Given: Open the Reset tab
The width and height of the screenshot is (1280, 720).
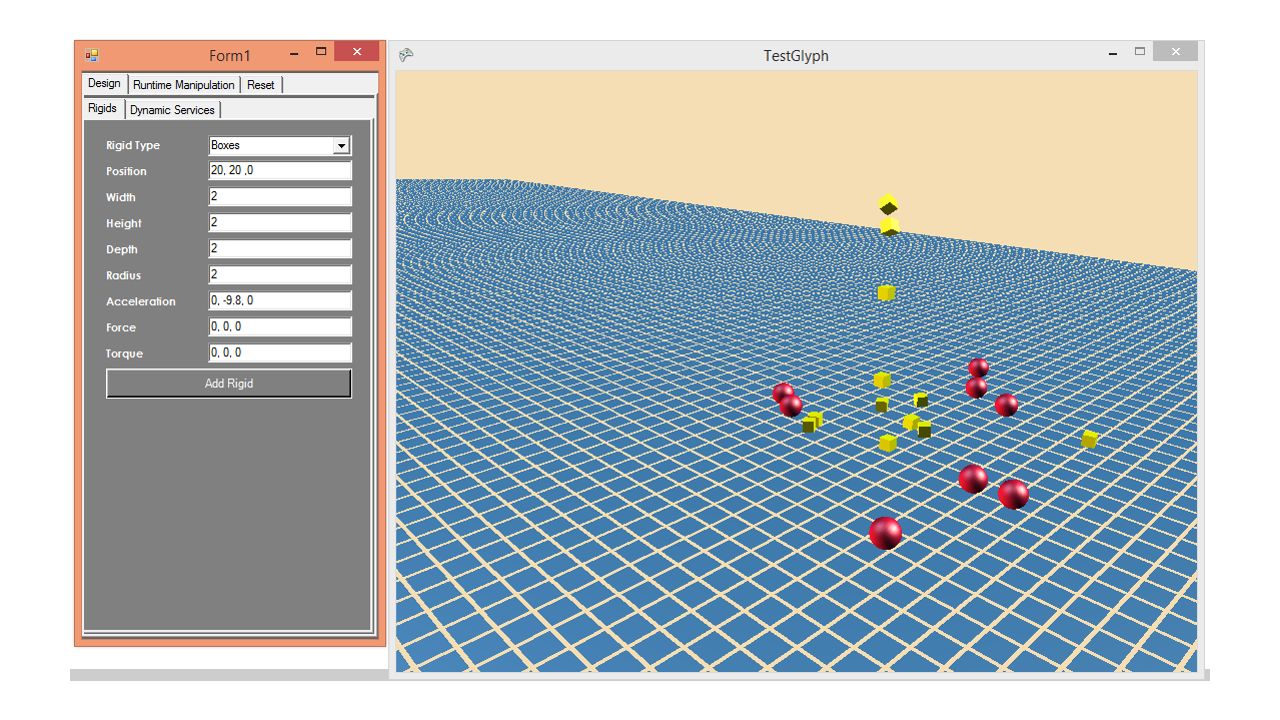Looking at the screenshot, I should coord(261,85).
